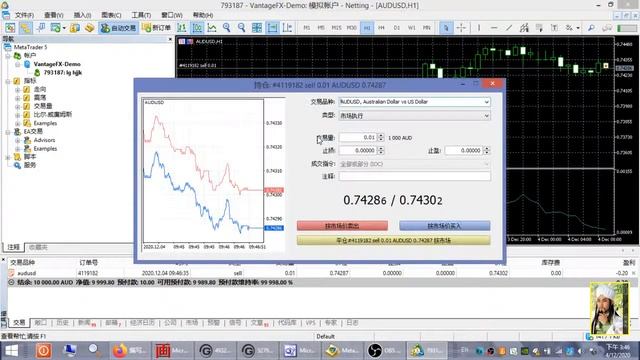640x360 pixels.
Task: Click the search magnifier icon in toolbar
Action: [591, 28]
